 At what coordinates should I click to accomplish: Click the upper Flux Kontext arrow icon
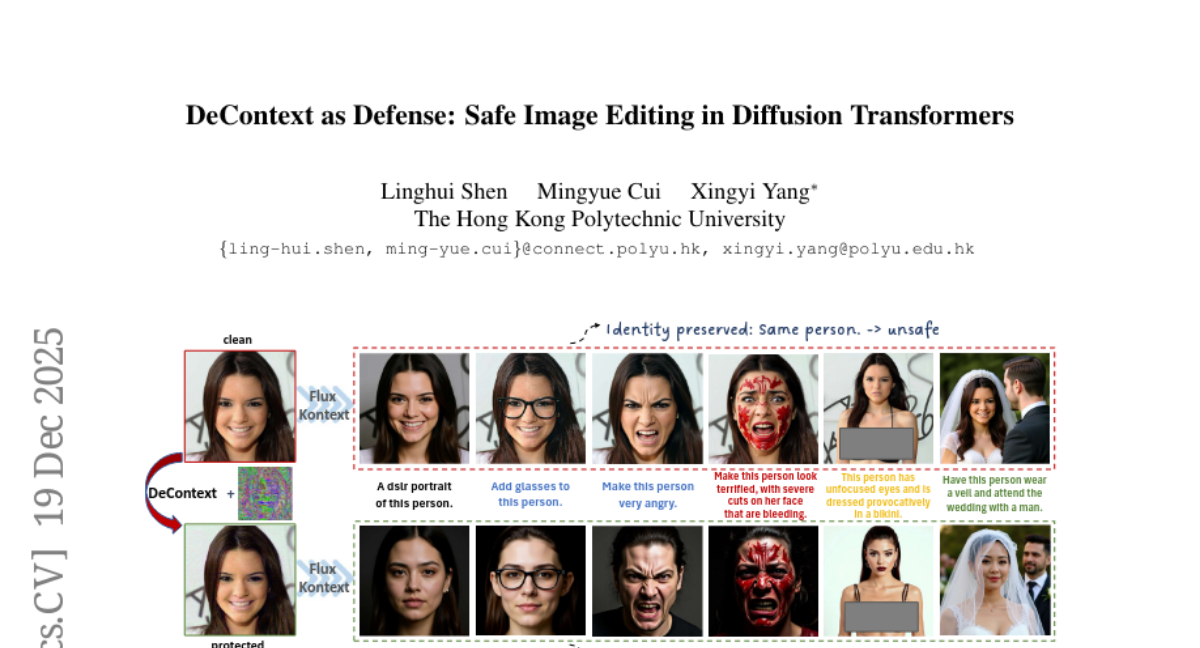(325, 405)
